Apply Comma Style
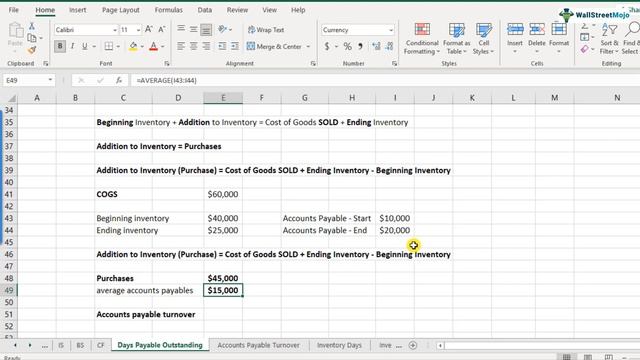Viewport: 640px width, 360px height. point(360,47)
